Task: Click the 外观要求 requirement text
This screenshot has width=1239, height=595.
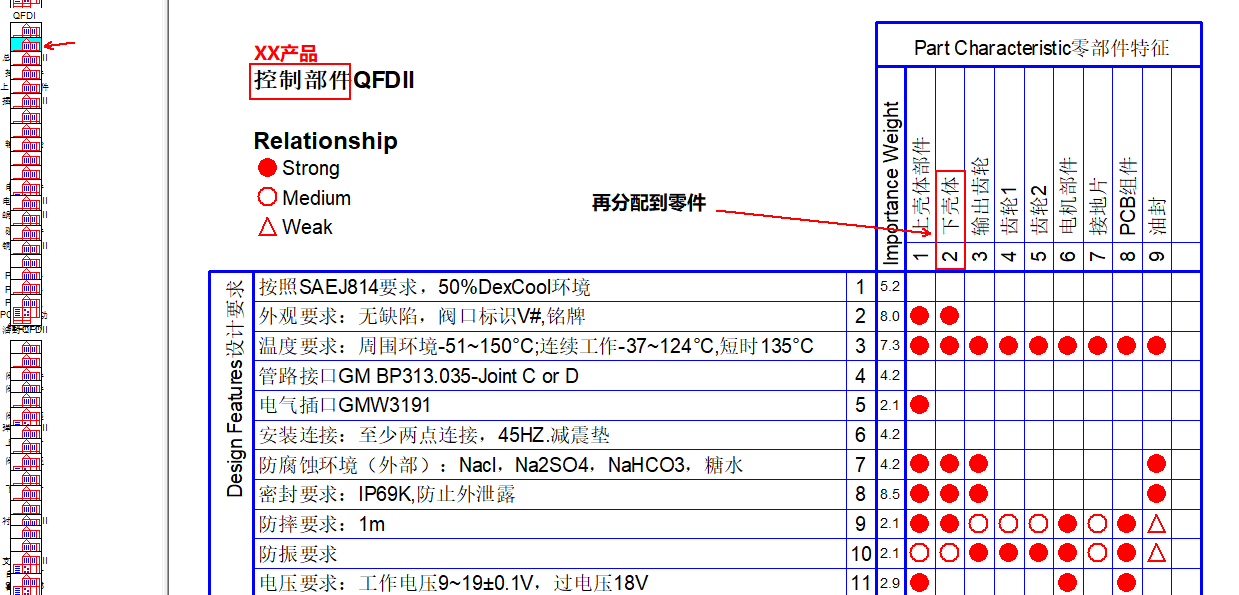Action: (x=422, y=317)
